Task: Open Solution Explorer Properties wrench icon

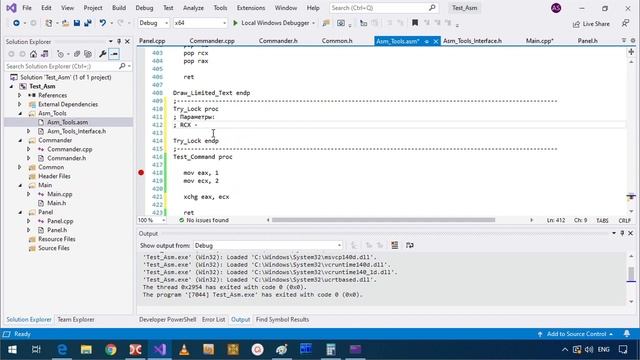Action: (102, 54)
